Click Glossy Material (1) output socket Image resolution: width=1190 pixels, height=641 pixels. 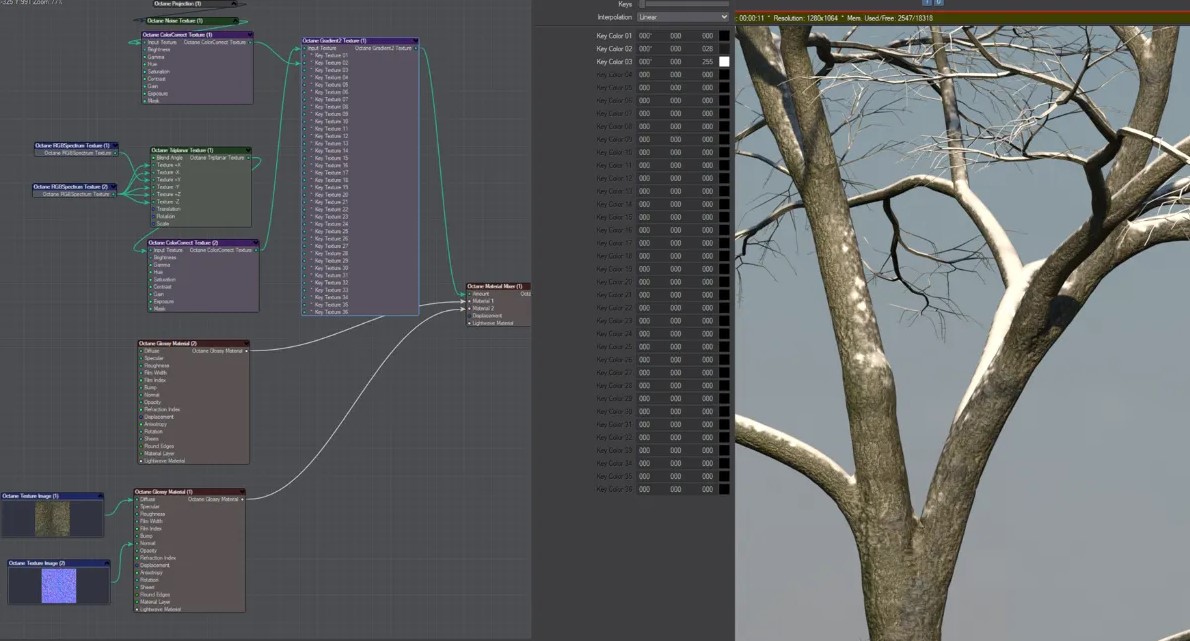[243, 499]
